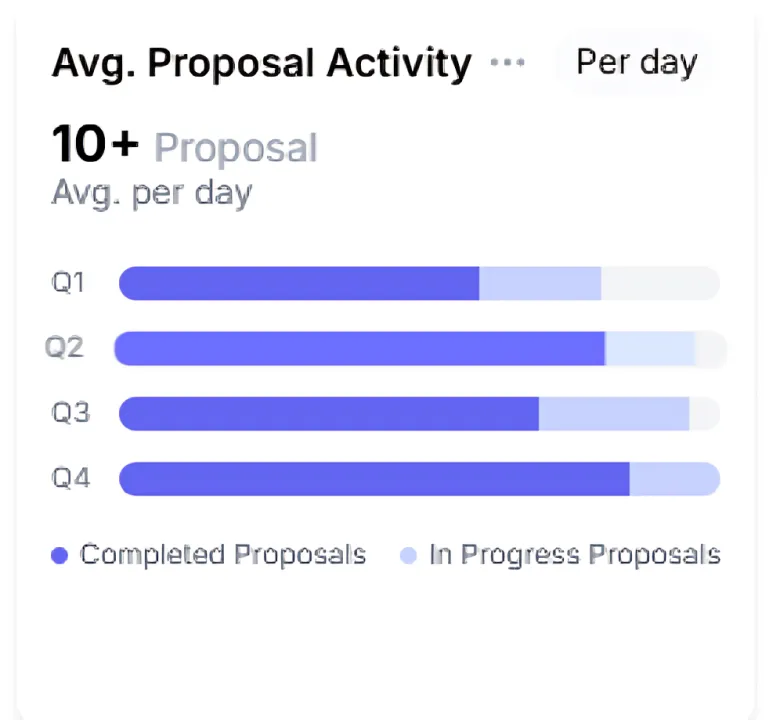Select the Q2 completed bar segment
This screenshot has width=780, height=720.
tap(360, 349)
